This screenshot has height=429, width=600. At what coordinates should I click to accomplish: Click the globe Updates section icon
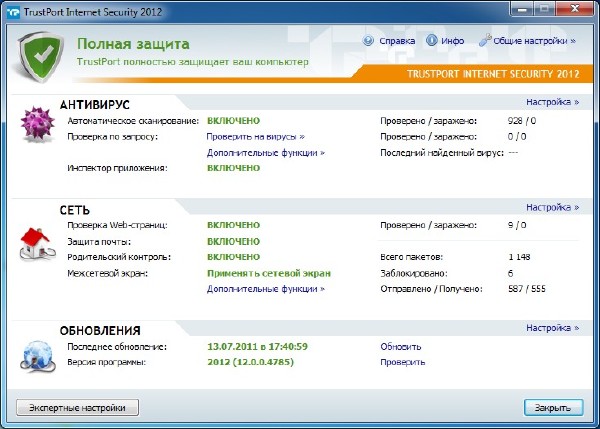click(x=38, y=354)
